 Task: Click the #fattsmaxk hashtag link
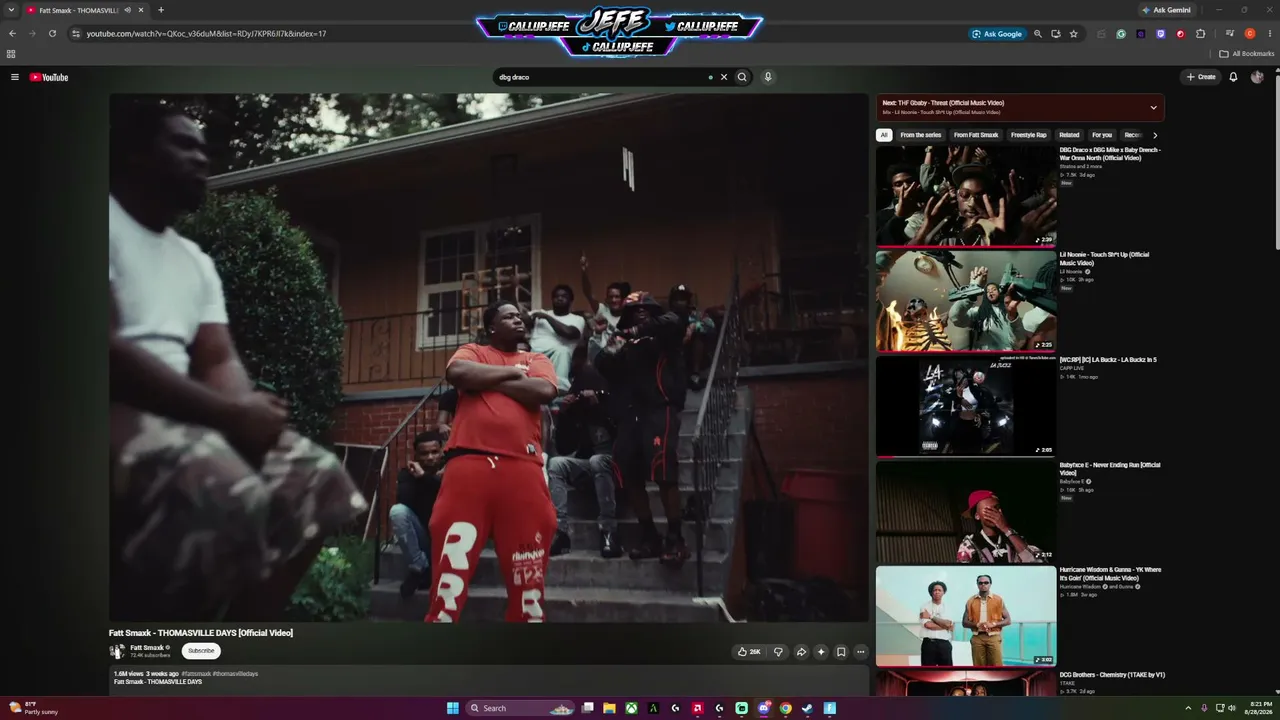point(196,674)
